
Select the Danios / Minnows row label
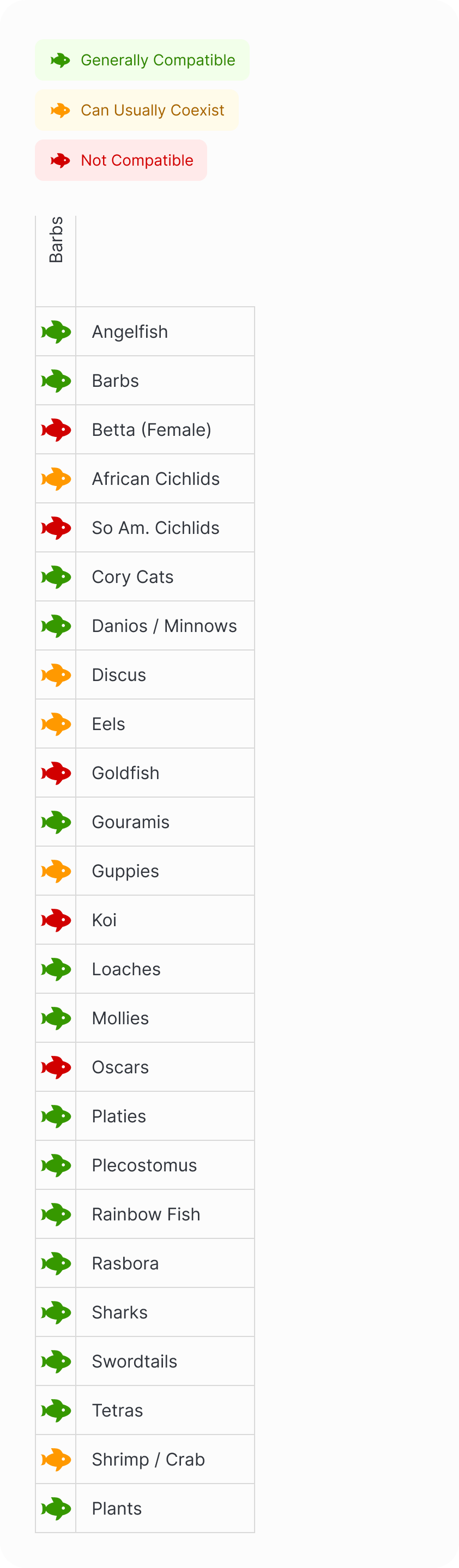coord(164,626)
